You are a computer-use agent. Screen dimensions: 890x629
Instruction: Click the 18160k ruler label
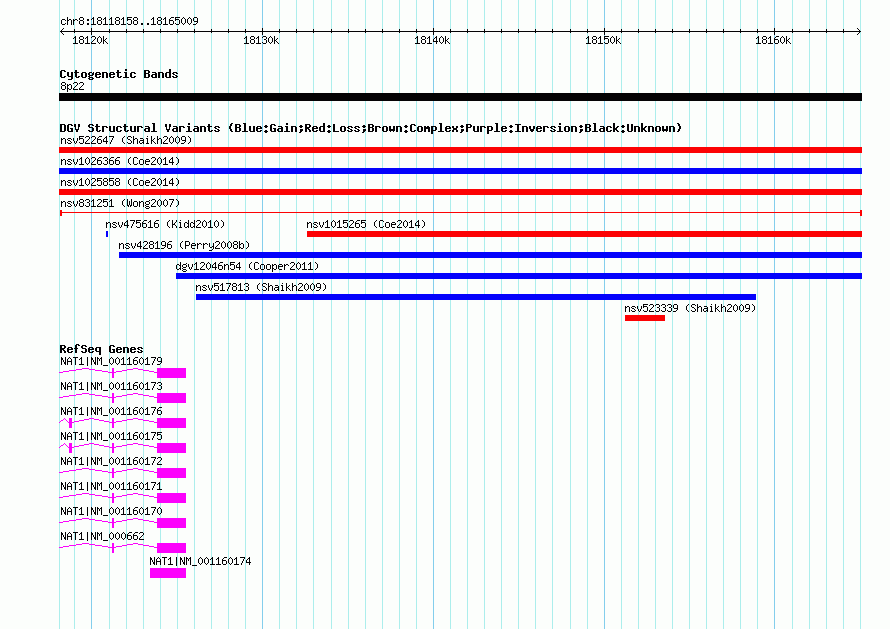(x=773, y=40)
